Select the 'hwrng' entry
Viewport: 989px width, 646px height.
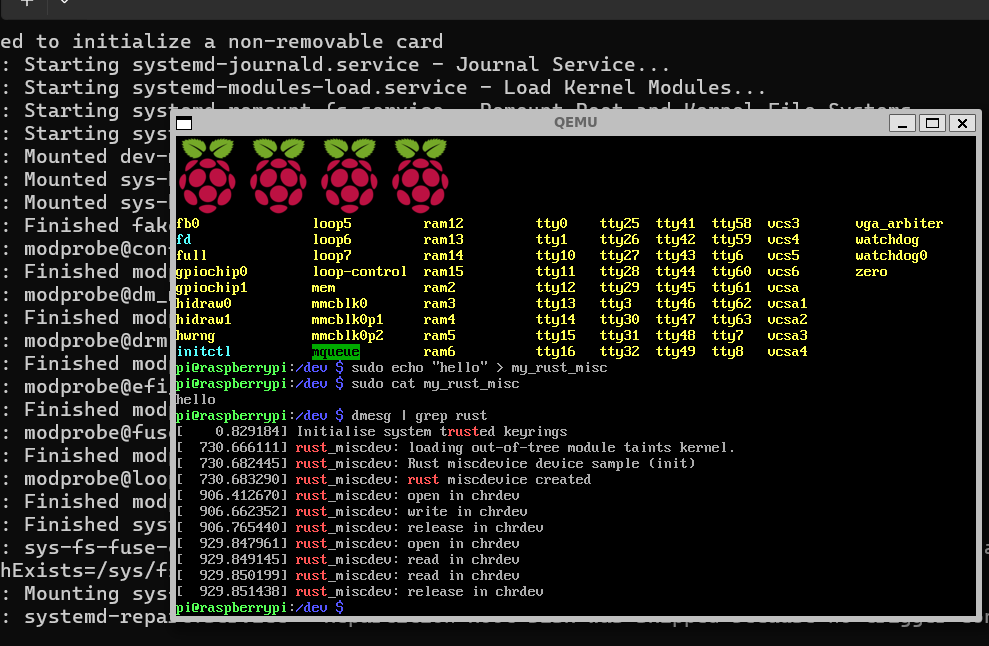pyautogui.click(x=196, y=336)
